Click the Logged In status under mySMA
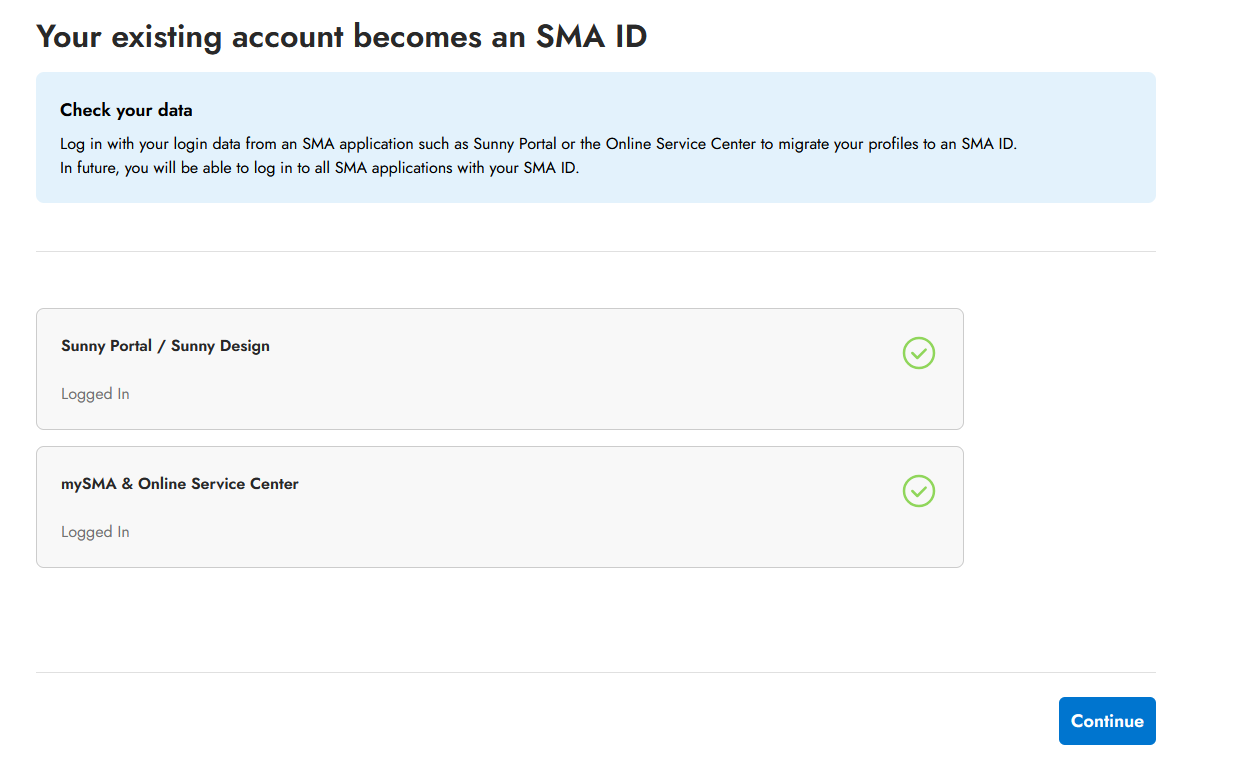1254x777 pixels. [95, 531]
